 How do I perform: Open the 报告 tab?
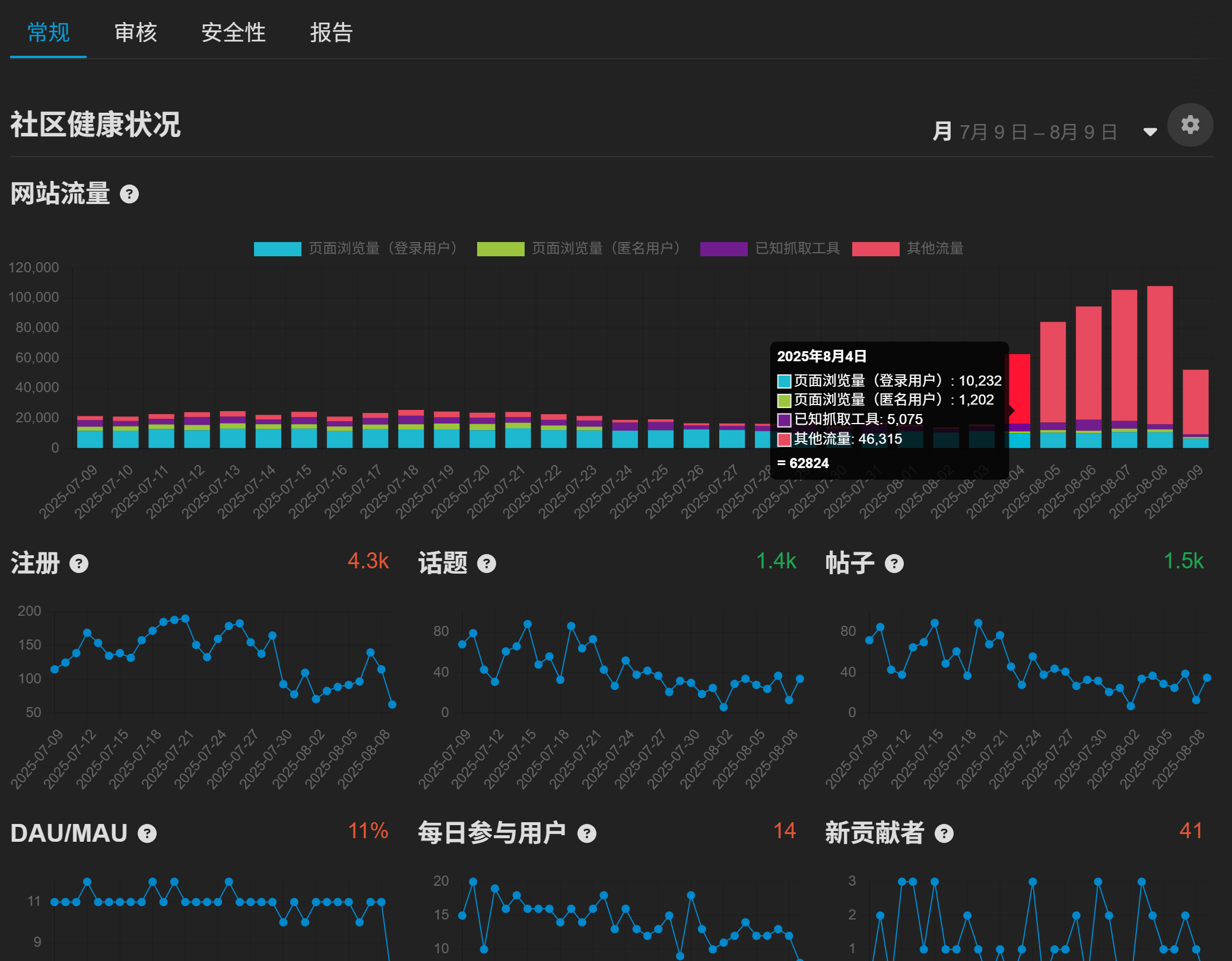point(332,33)
